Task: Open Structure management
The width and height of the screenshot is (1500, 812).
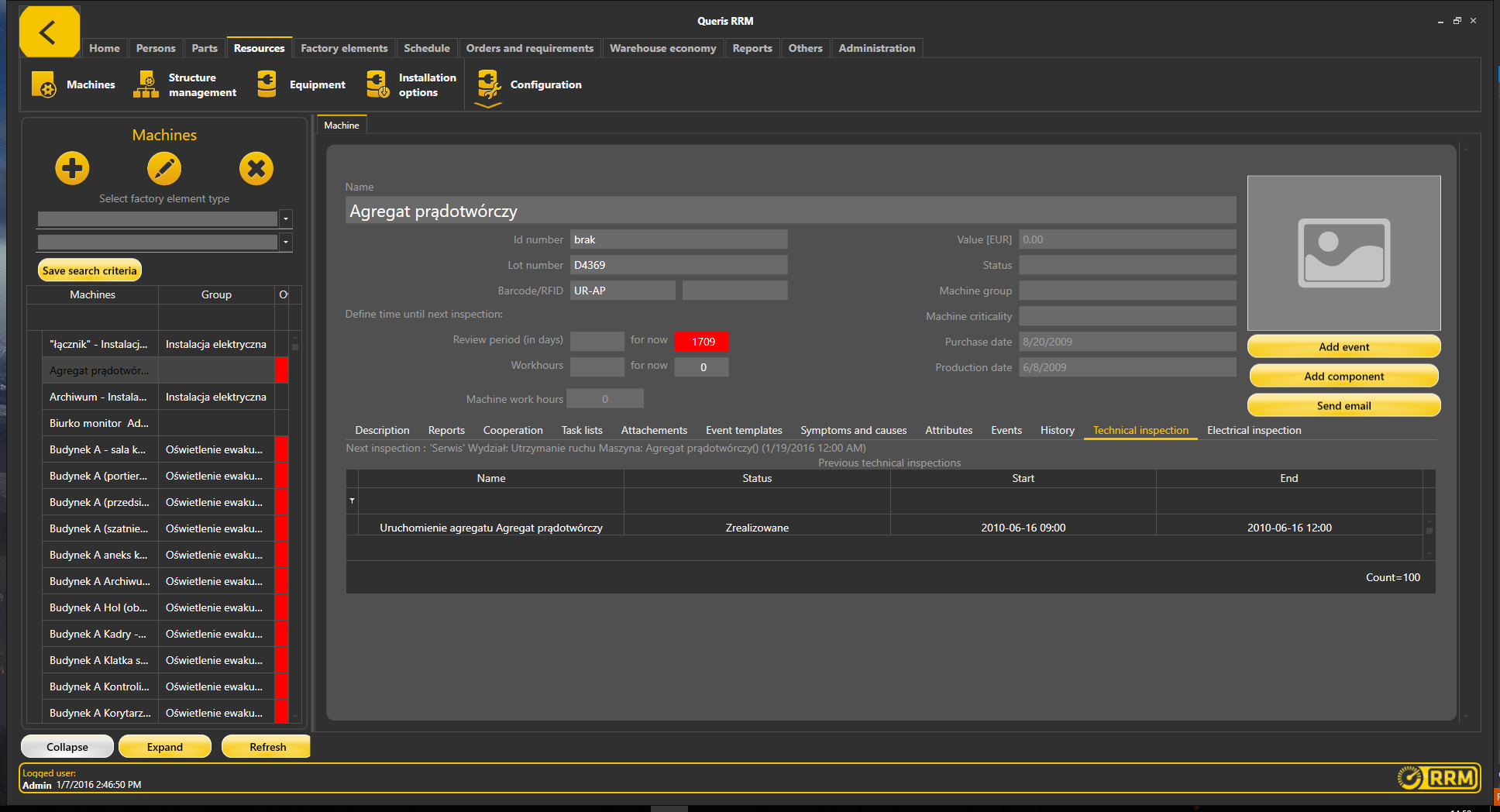Action: click(x=183, y=84)
